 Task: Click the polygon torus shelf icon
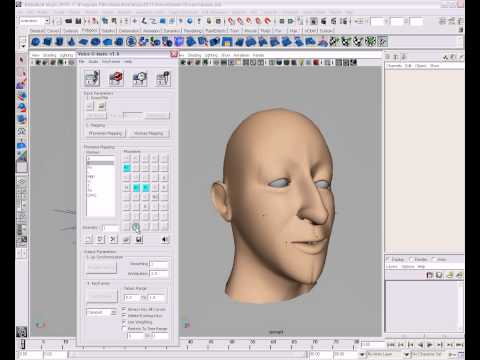[x=96, y=42]
